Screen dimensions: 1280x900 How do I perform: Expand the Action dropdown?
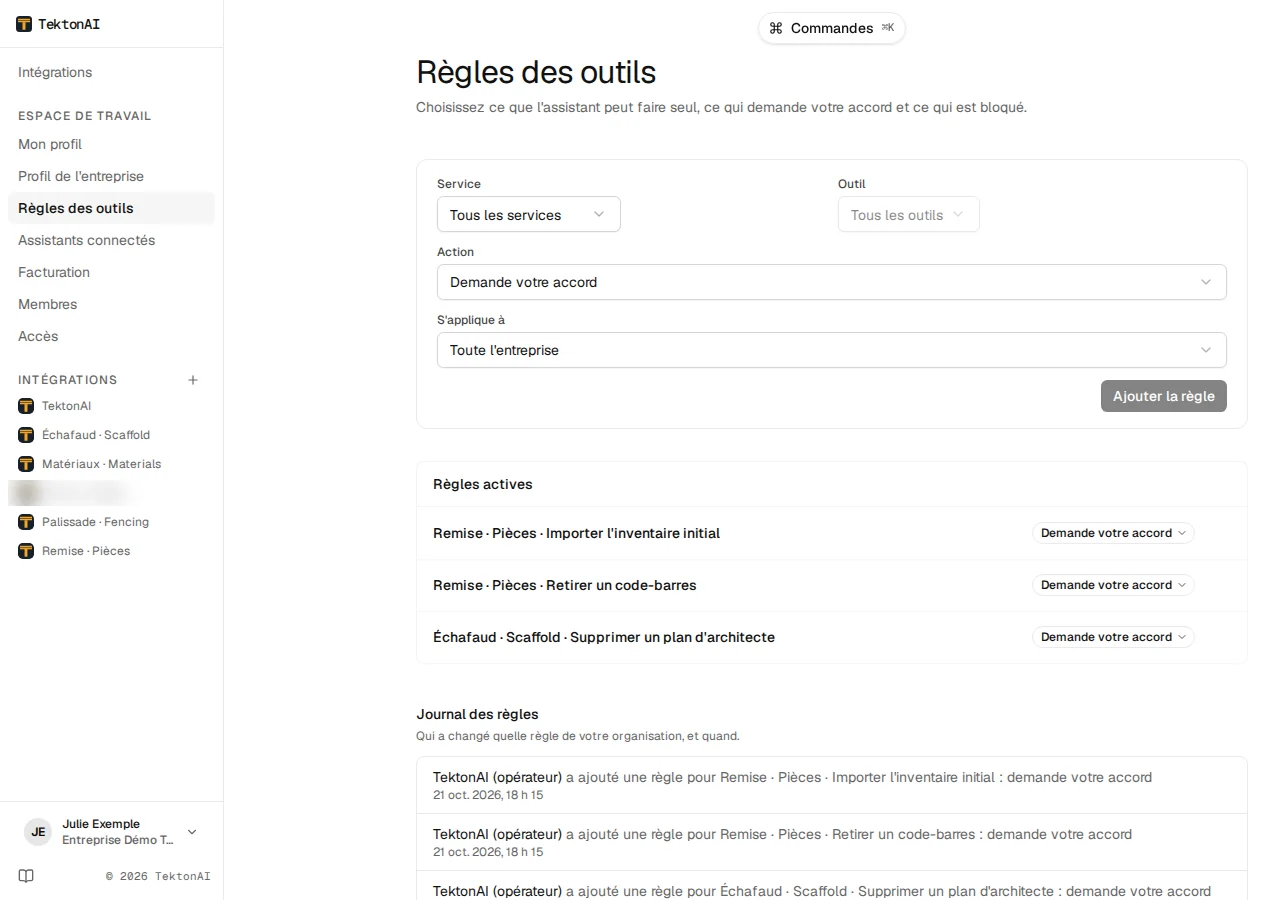point(832,282)
